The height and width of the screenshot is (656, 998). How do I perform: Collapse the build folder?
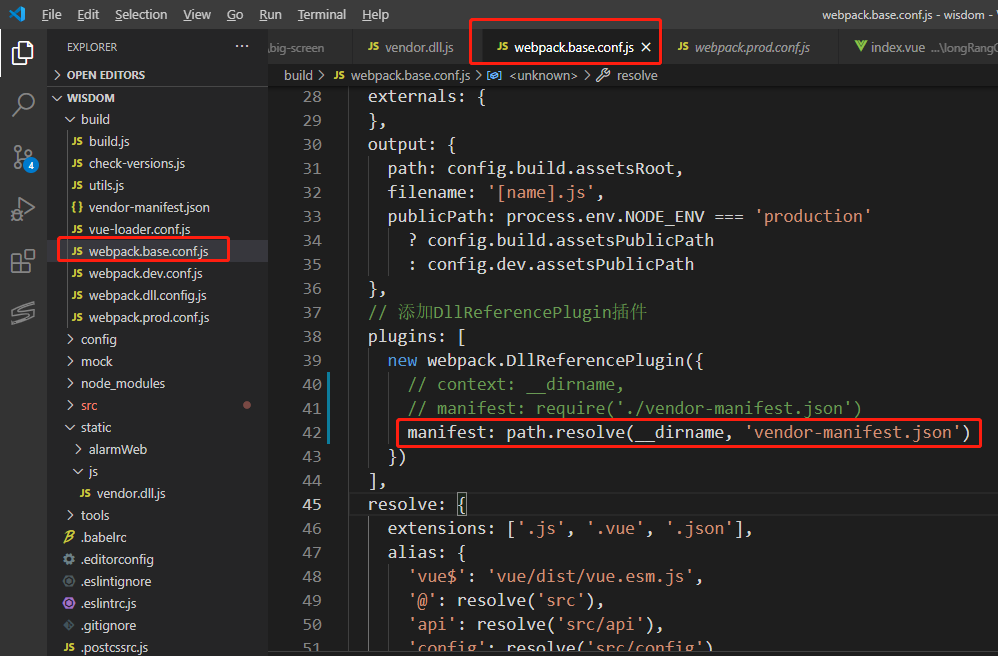click(157, 120)
